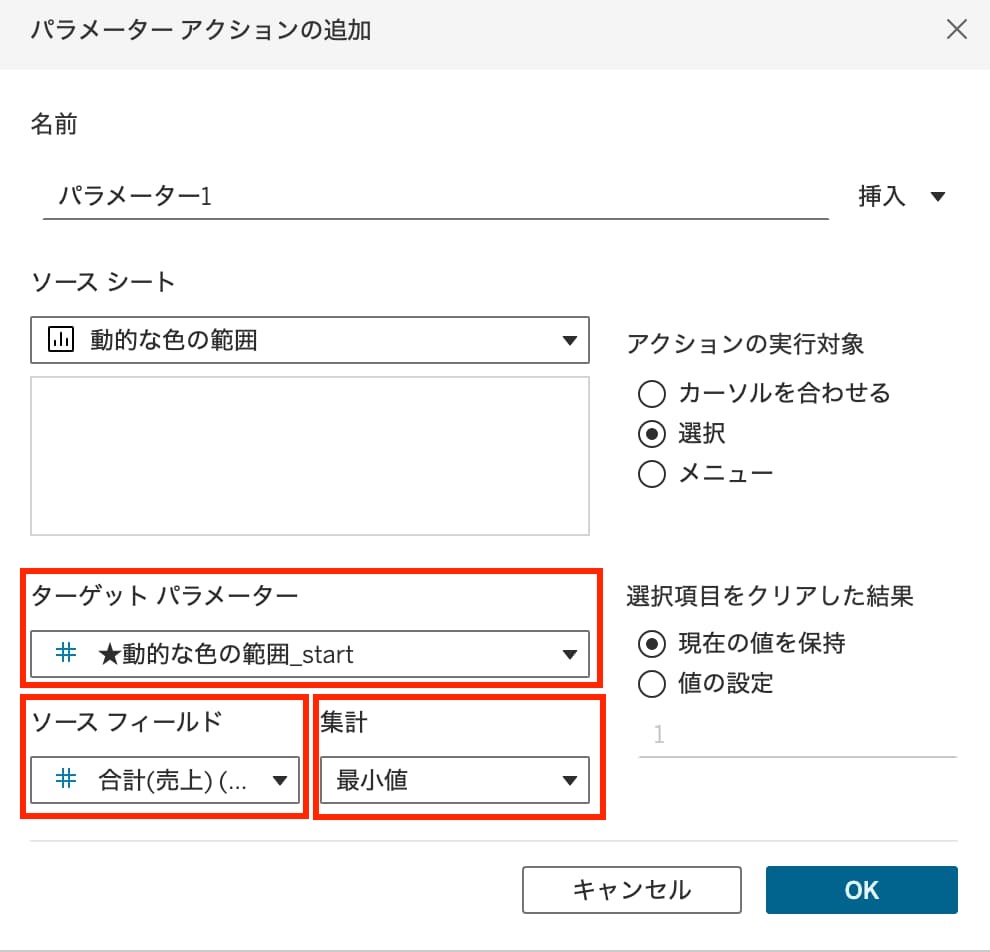Expand the 動的な色の範囲 source sheet dropdown arrow
Screen dimensions: 990x952
coord(569,341)
